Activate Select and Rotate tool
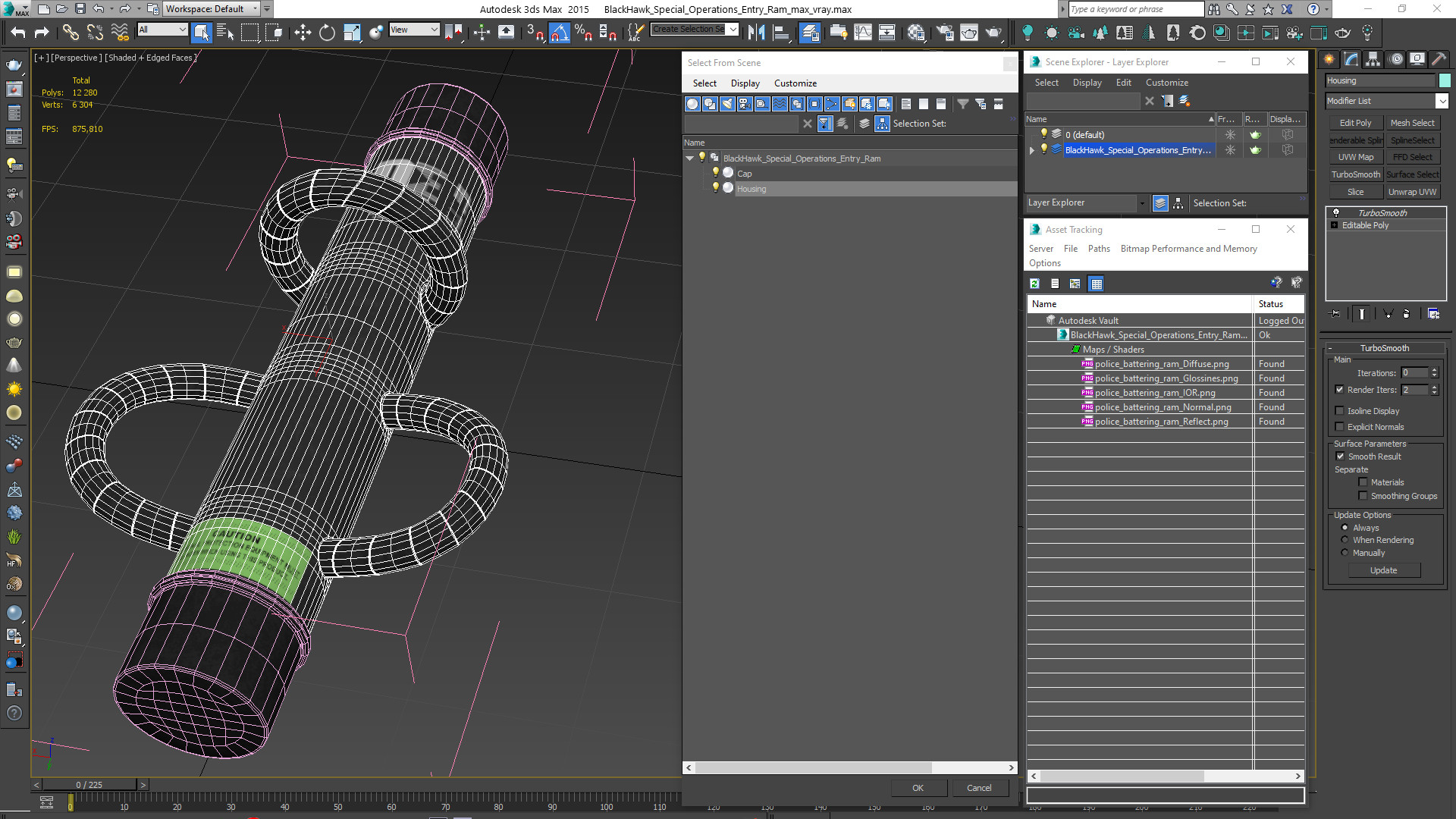 point(327,32)
